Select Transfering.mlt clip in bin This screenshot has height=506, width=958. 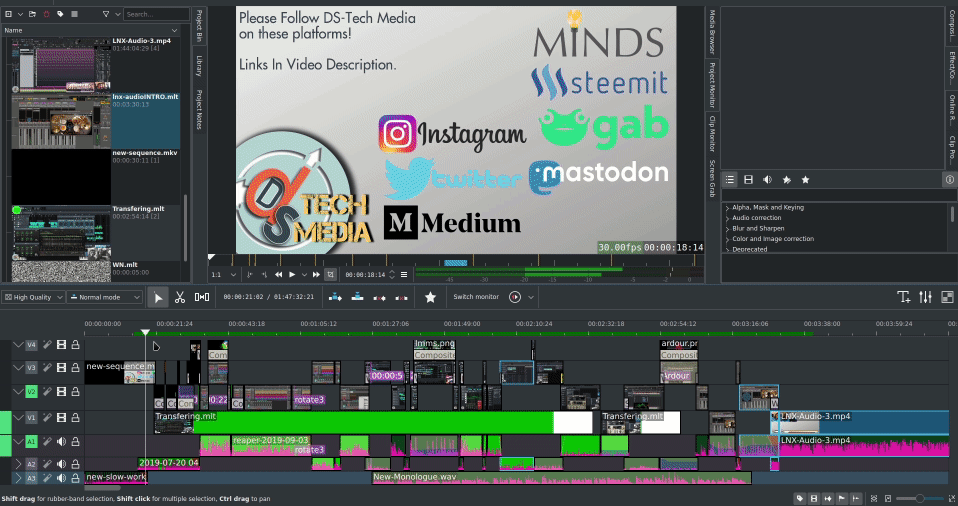pos(96,233)
